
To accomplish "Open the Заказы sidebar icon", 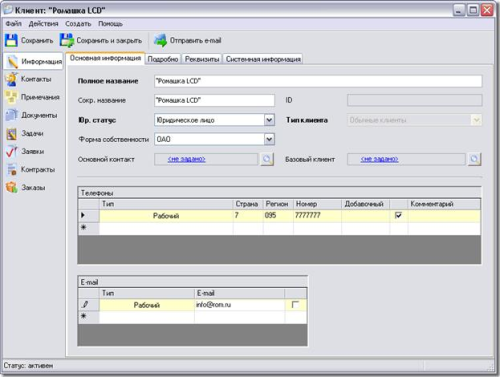I will 12,188.
